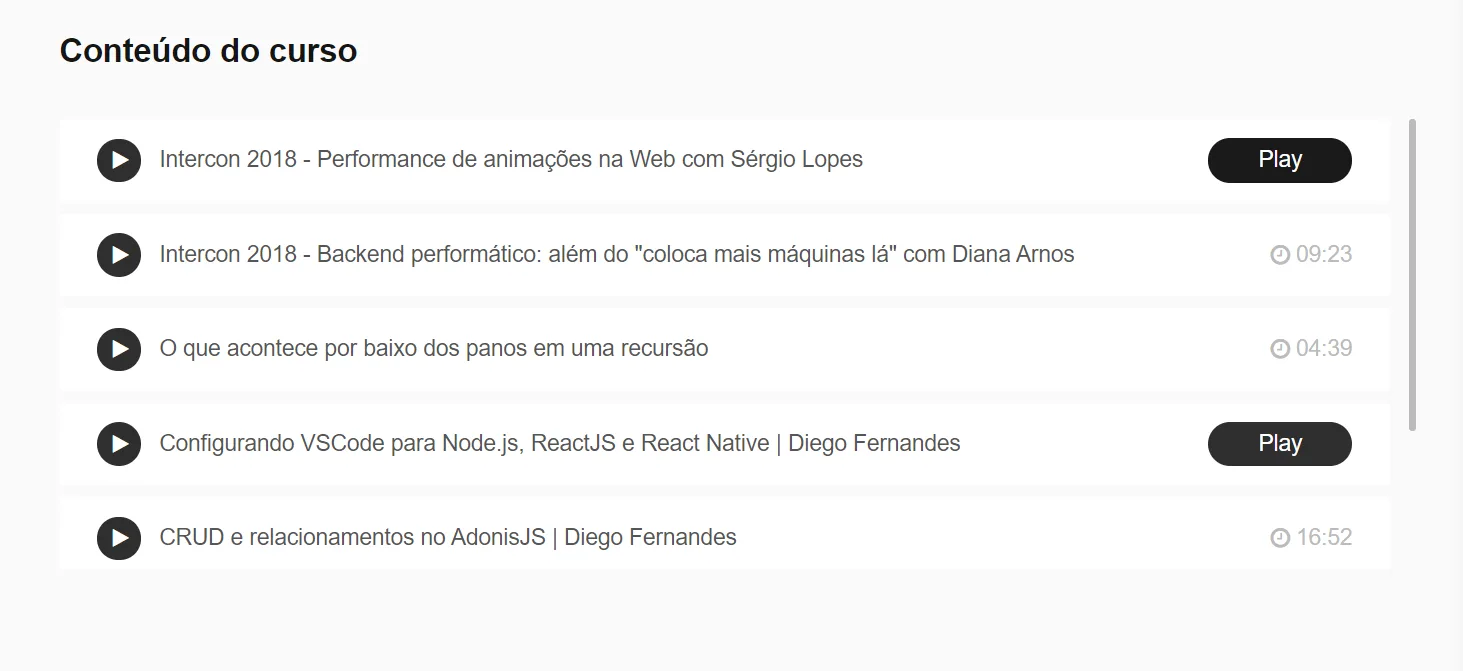Click play icon for CRUD AdonisJS lesson
The image size is (1463, 671).
(119, 538)
